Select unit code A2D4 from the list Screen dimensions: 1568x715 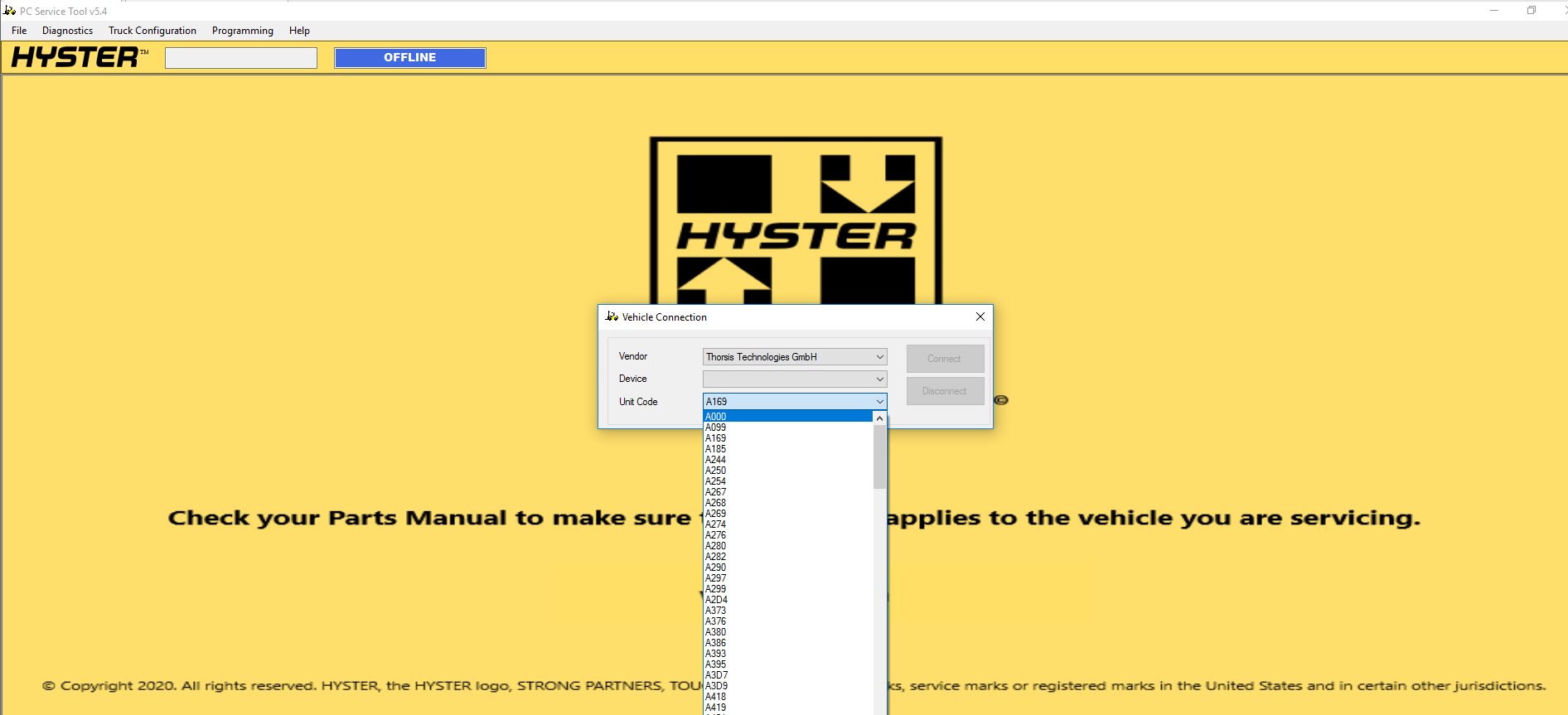point(717,600)
